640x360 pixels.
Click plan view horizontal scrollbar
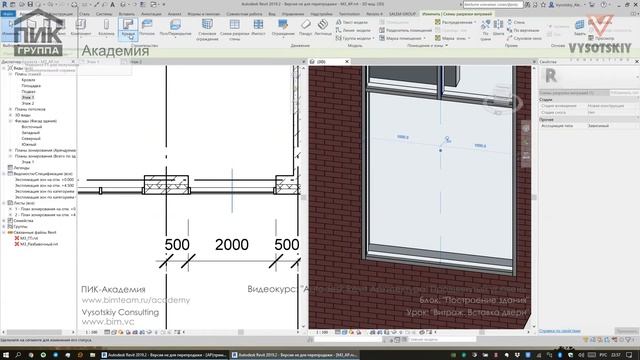click(x=241, y=332)
